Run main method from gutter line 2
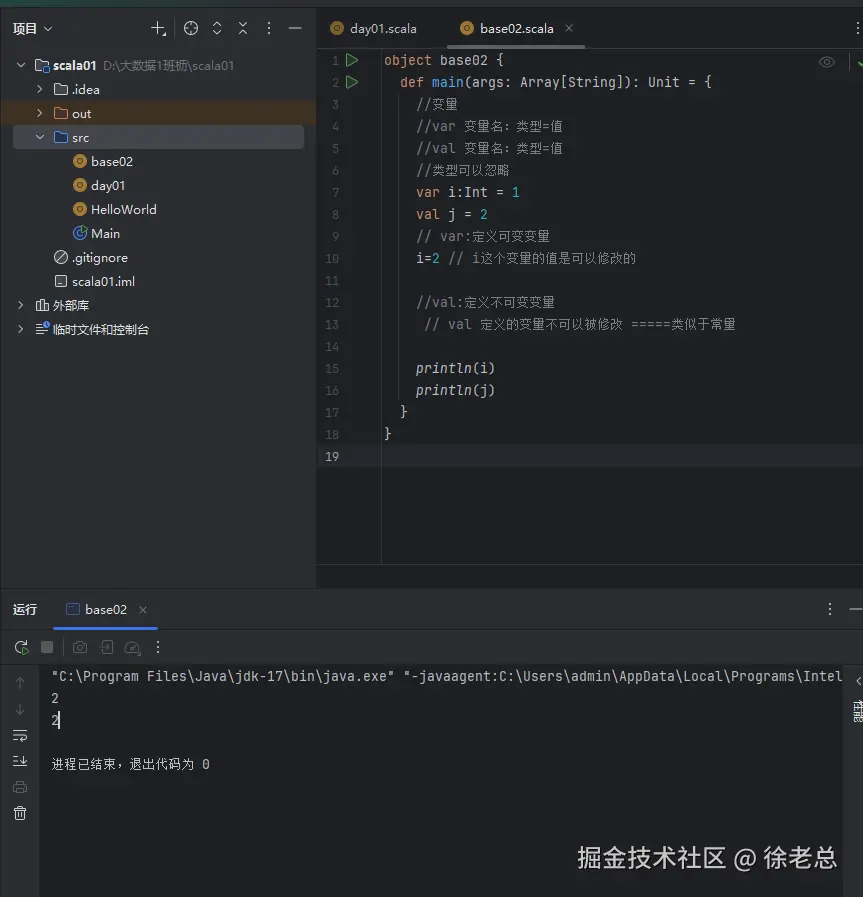Screen dimensions: 863x897 tap(352, 82)
